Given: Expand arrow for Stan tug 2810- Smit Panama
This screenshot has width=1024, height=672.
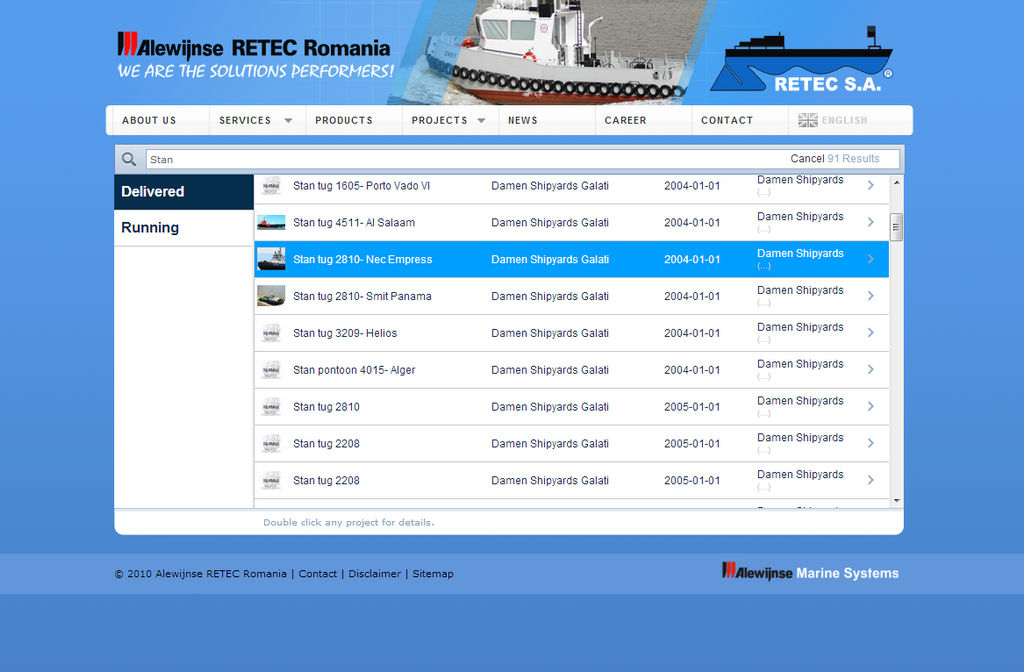Looking at the screenshot, I should [x=871, y=296].
